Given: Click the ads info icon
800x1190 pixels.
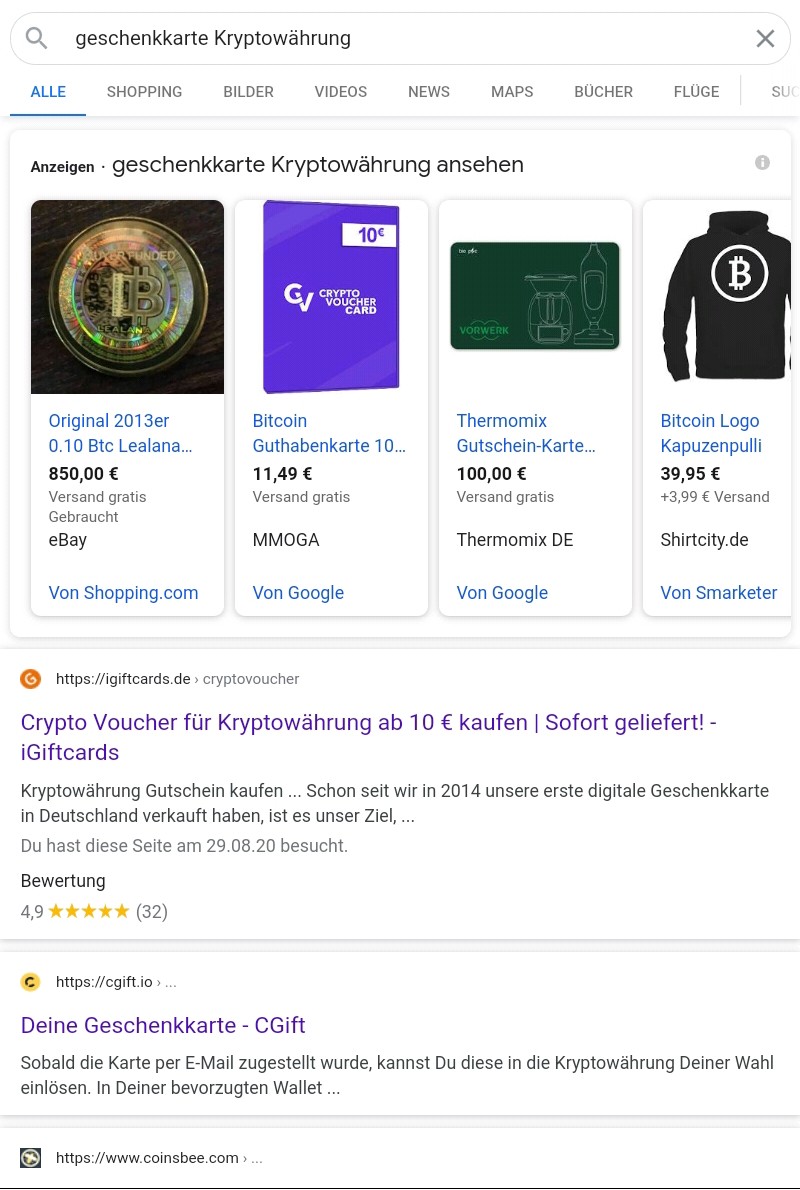Looking at the screenshot, I should [762, 163].
